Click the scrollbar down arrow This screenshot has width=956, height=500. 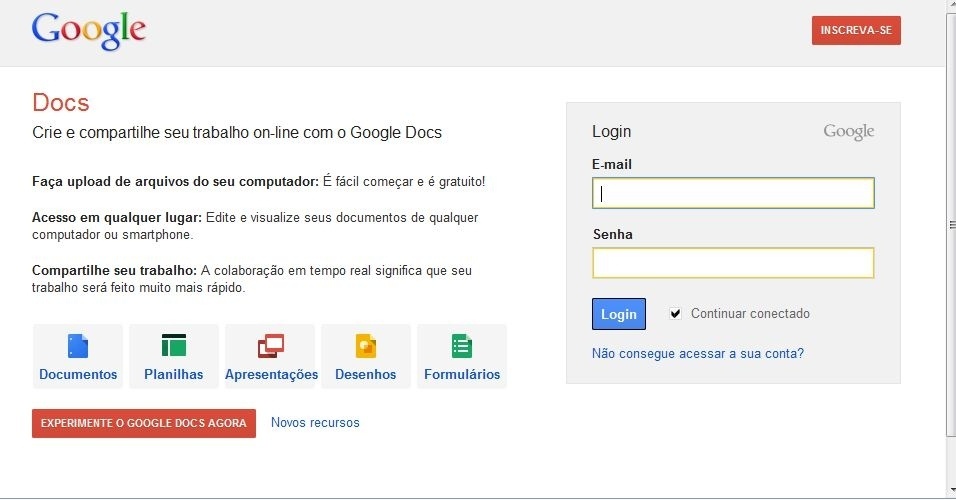pos(952,490)
